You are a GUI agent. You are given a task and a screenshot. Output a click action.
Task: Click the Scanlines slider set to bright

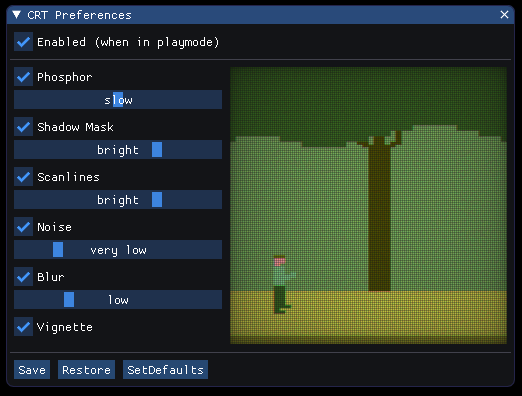pos(118,200)
